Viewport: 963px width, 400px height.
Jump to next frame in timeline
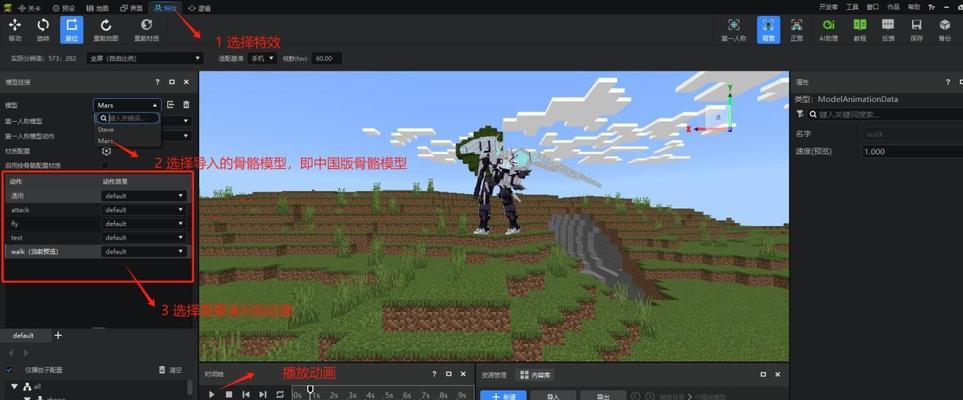(263, 394)
